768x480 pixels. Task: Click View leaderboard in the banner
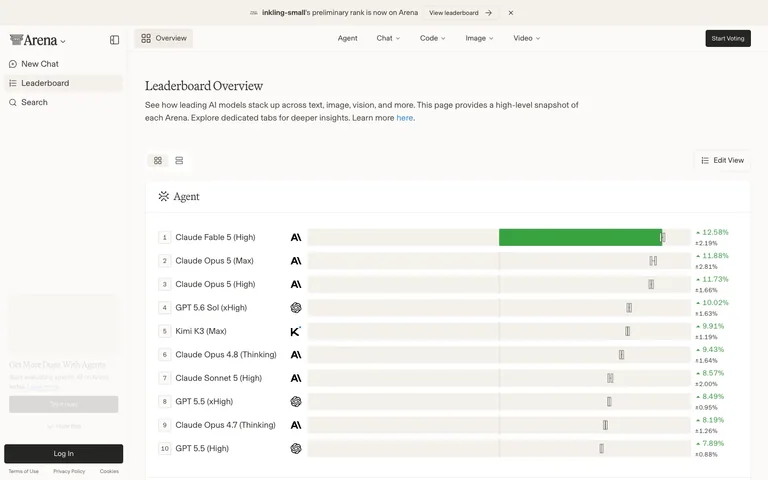point(460,13)
